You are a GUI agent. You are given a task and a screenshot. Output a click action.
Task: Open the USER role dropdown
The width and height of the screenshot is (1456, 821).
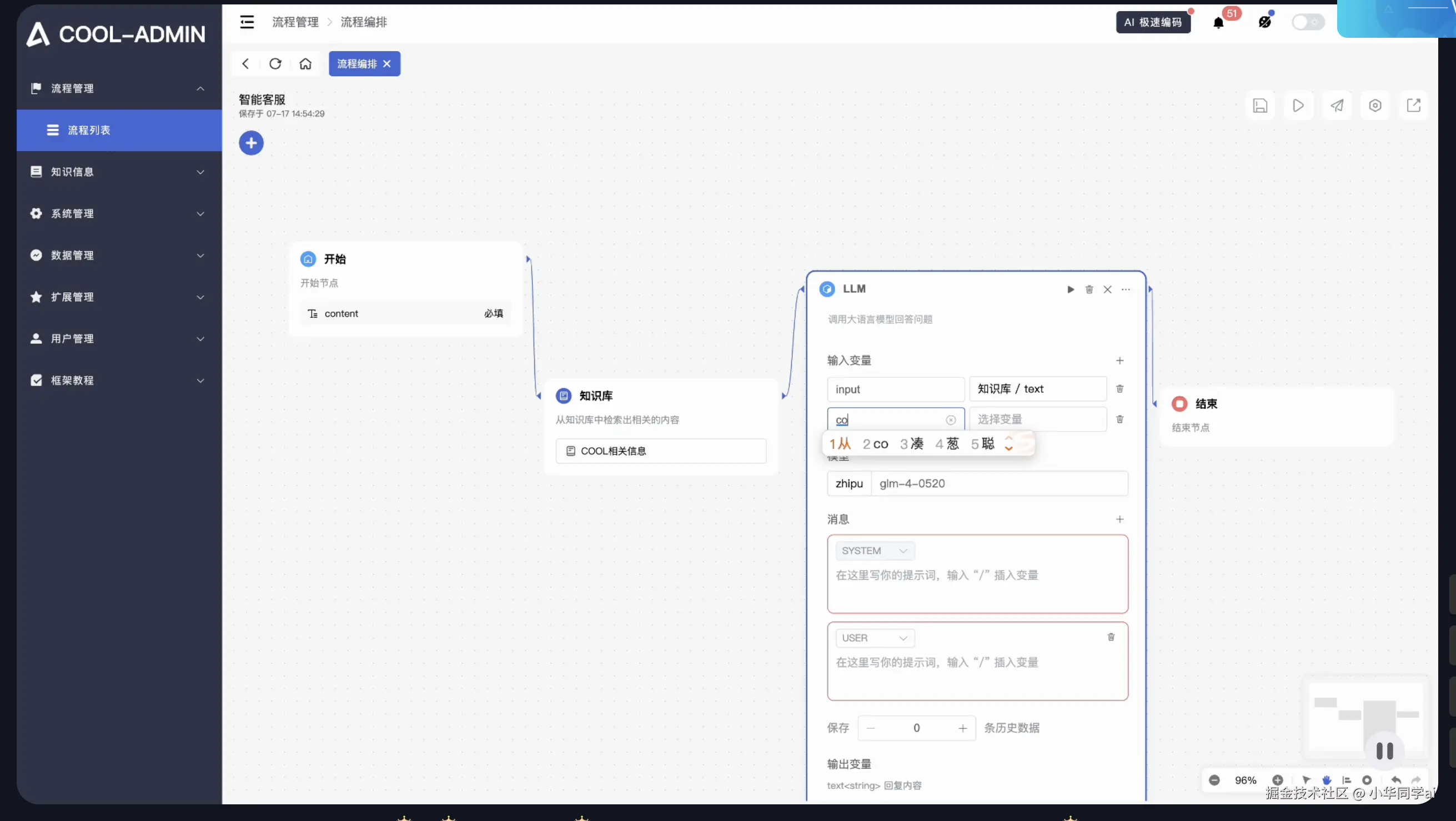click(875, 638)
